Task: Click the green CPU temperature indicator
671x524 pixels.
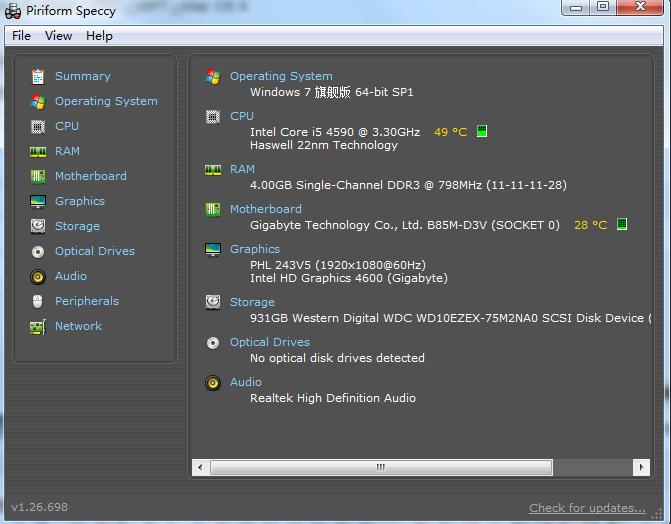Action: (482, 132)
